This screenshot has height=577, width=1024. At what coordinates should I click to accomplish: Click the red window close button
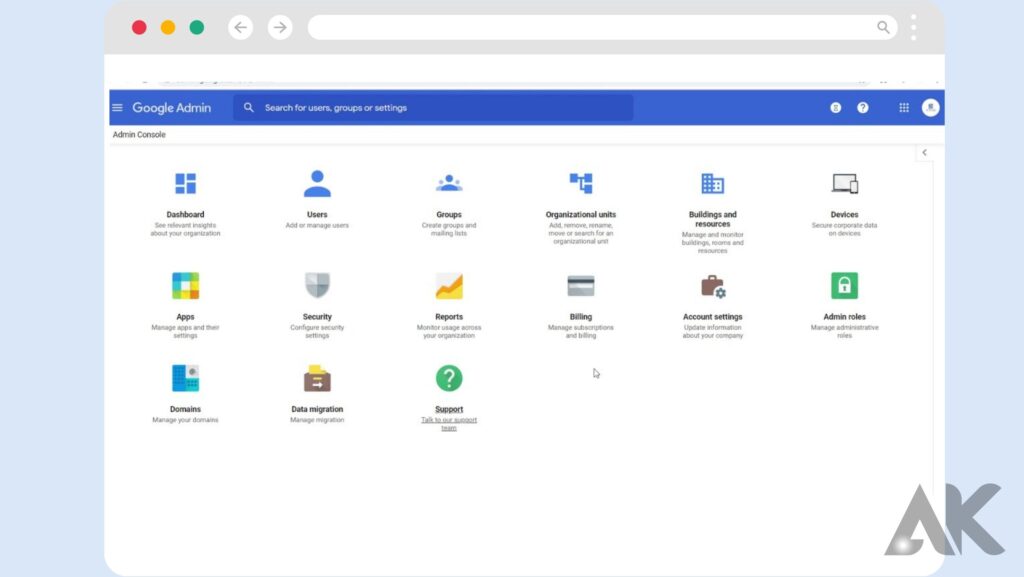tap(139, 27)
